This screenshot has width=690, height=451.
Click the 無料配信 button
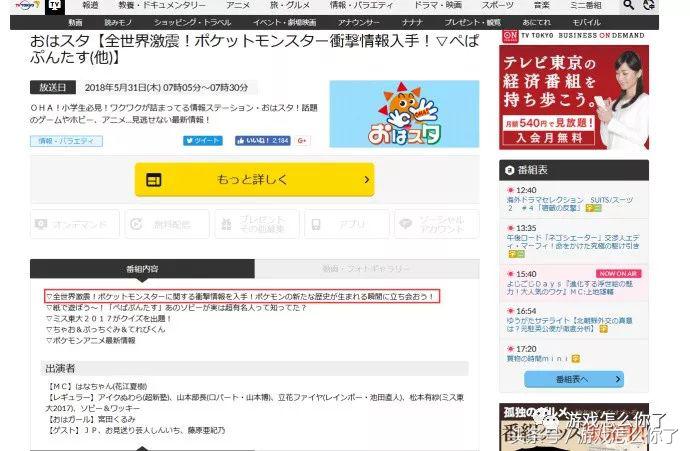[x=167, y=224]
